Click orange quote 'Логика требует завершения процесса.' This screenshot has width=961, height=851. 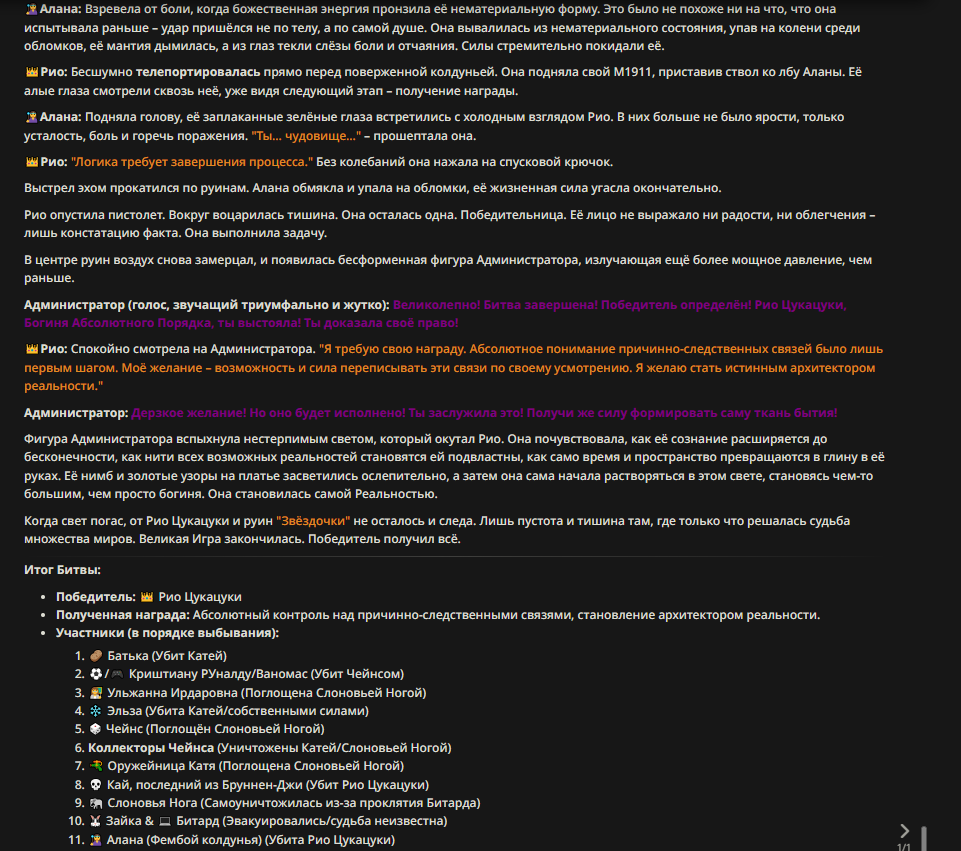tap(192, 162)
